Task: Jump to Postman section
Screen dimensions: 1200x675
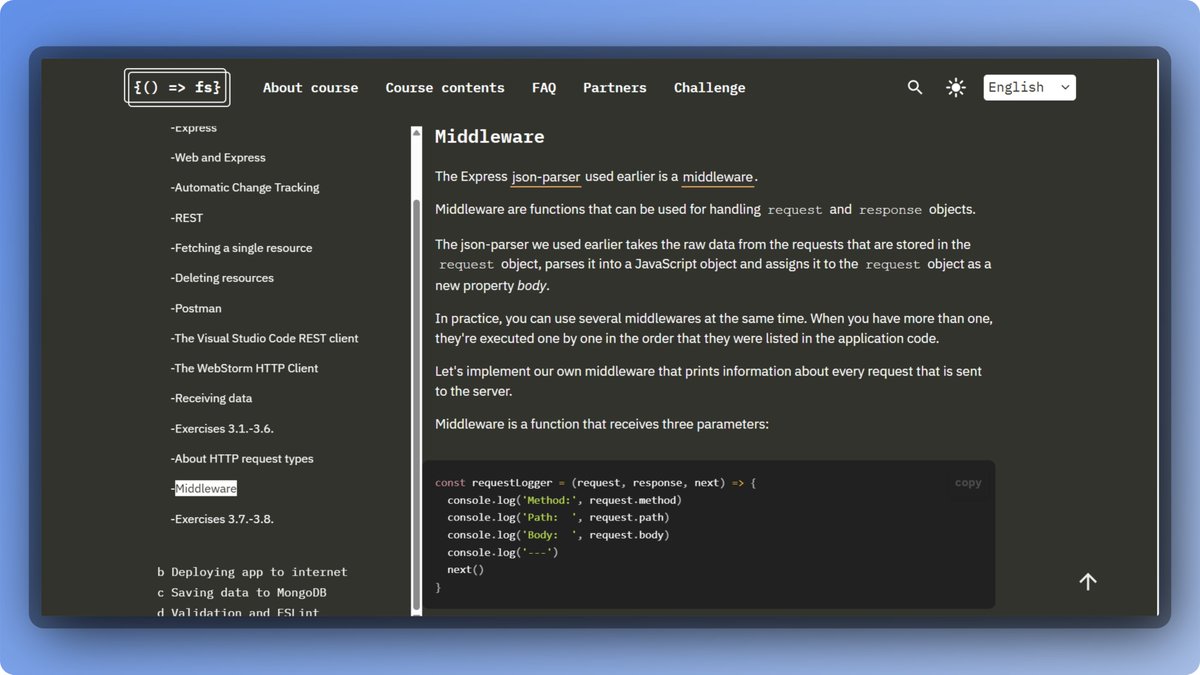Action: click(x=196, y=308)
